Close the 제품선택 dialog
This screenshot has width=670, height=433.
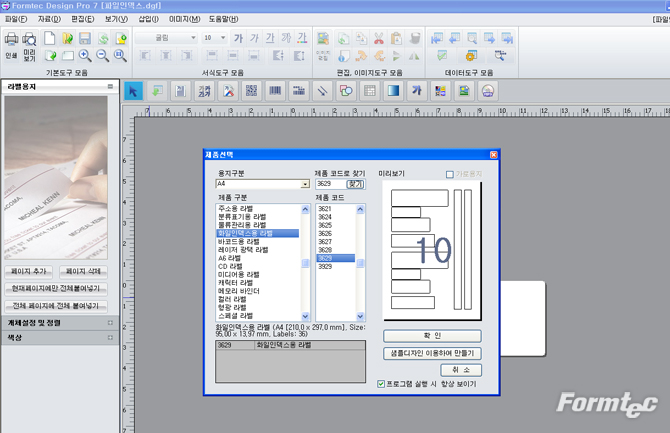[494, 155]
